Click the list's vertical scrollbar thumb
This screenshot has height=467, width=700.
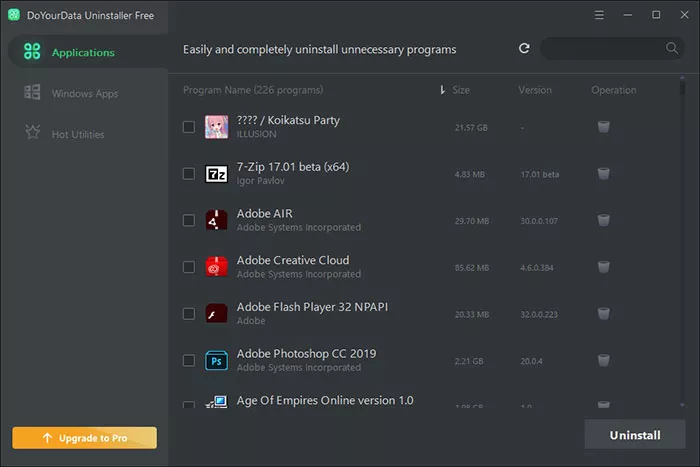(x=682, y=88)
